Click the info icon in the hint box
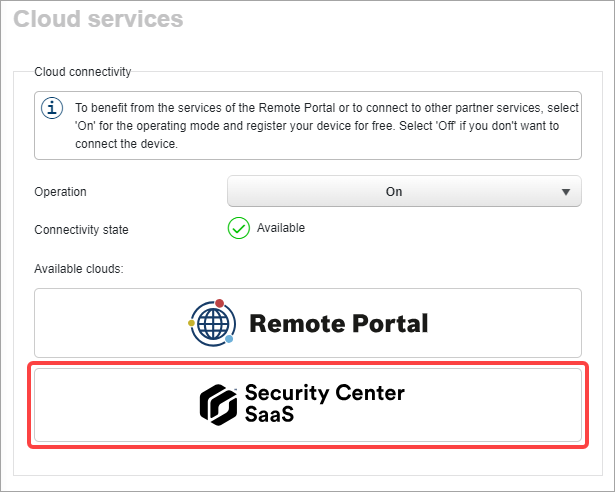The image size is (615, 492). (x=52, y=108)
